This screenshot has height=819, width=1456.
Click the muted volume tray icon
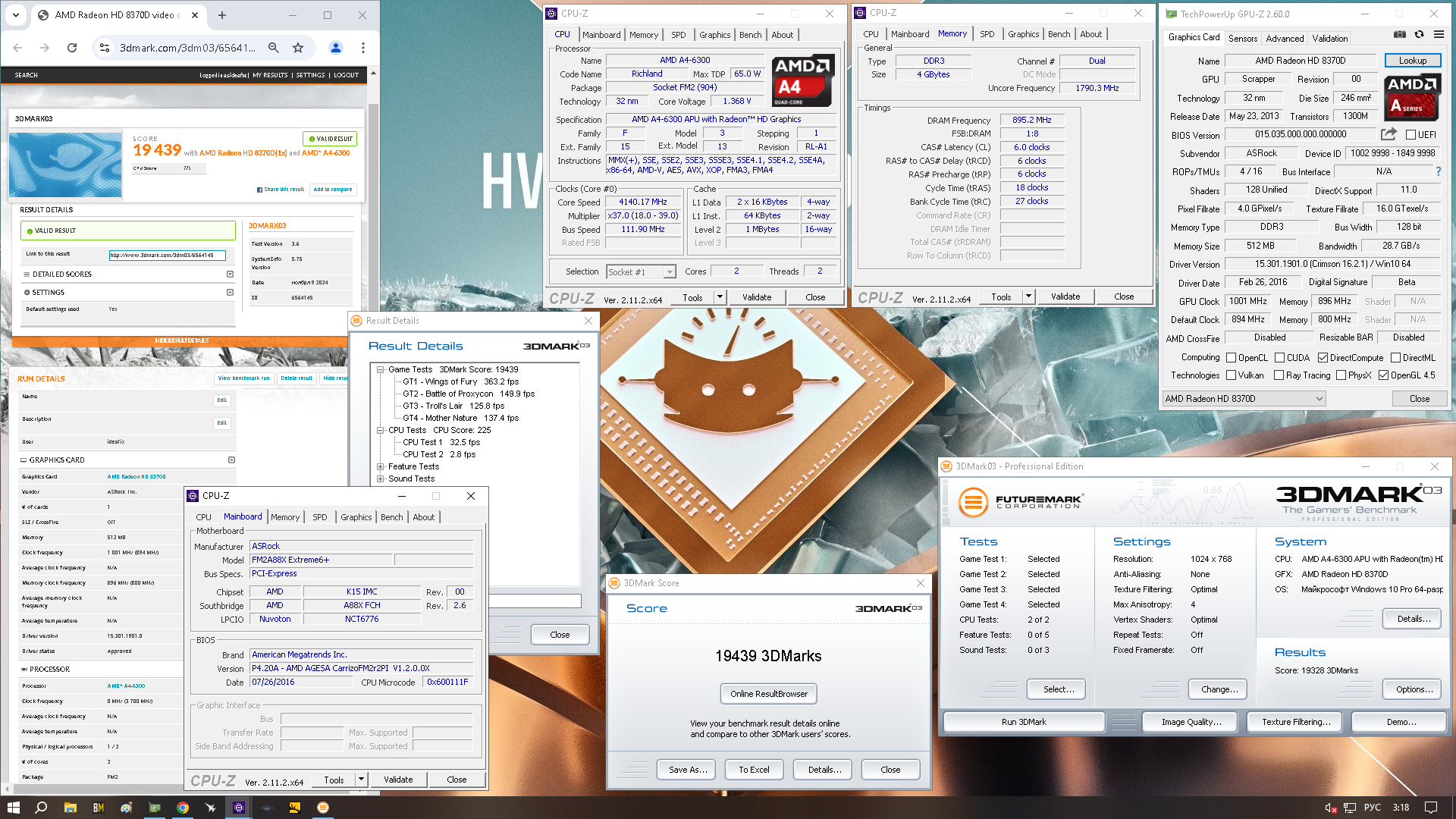click(1330, 808)
